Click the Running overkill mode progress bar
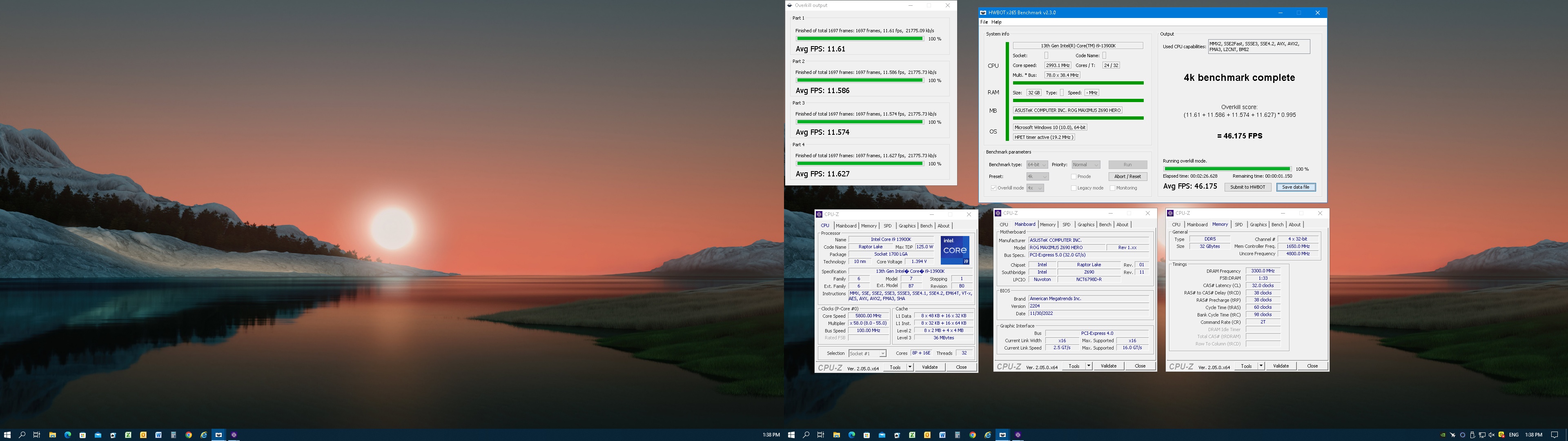 tap(1227, 169)
